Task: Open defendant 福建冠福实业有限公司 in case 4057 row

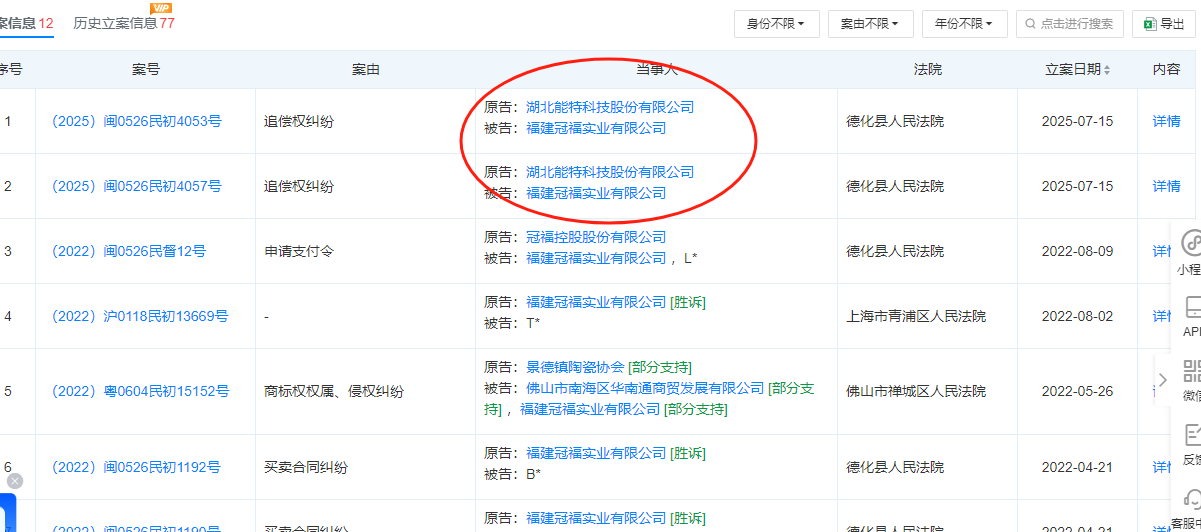Action: [596, 193]
